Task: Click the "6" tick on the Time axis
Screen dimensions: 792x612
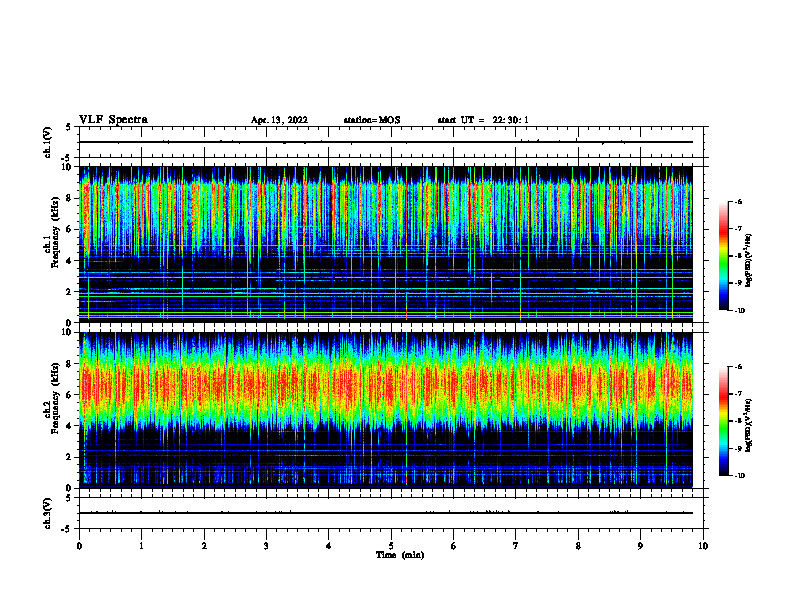Action: [454, 546]
